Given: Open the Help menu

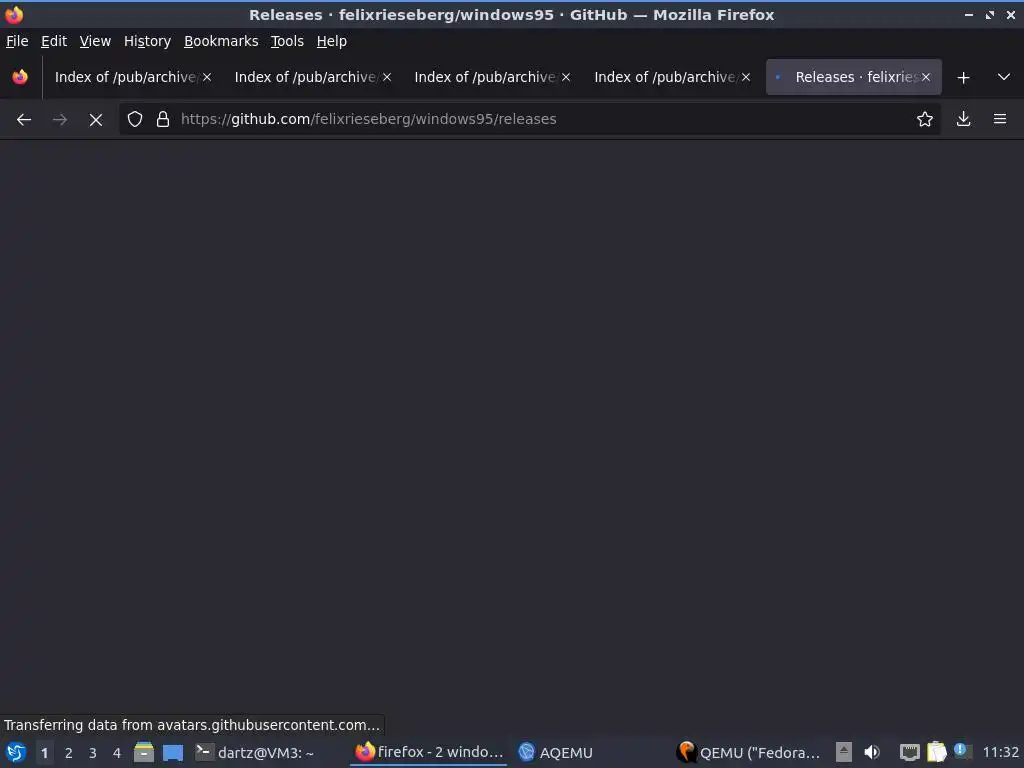Looking at the screenshot, I should click(x=332, y=41).
